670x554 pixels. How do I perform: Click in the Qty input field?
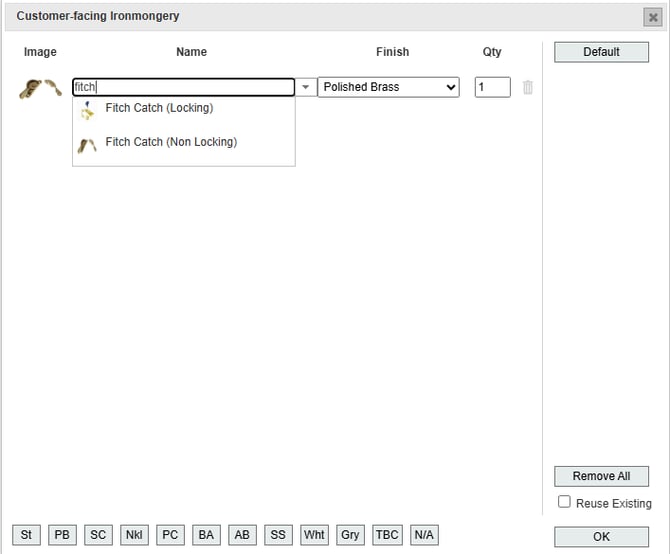tap(492, 87)
